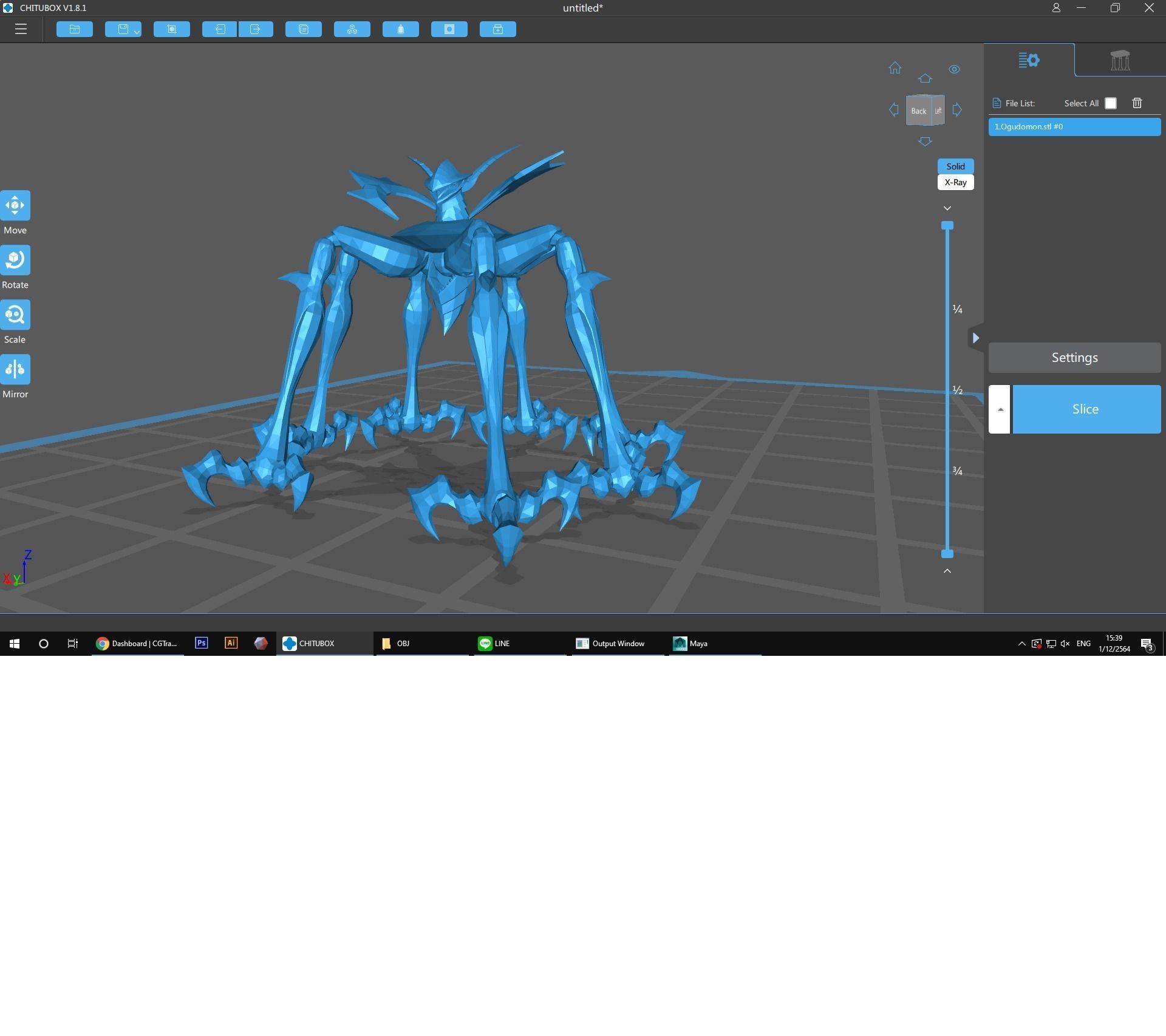Switch to the LINE app in taskbar
The width and height of the screenshot is (1166, 1036).
[x=520, y=644]
